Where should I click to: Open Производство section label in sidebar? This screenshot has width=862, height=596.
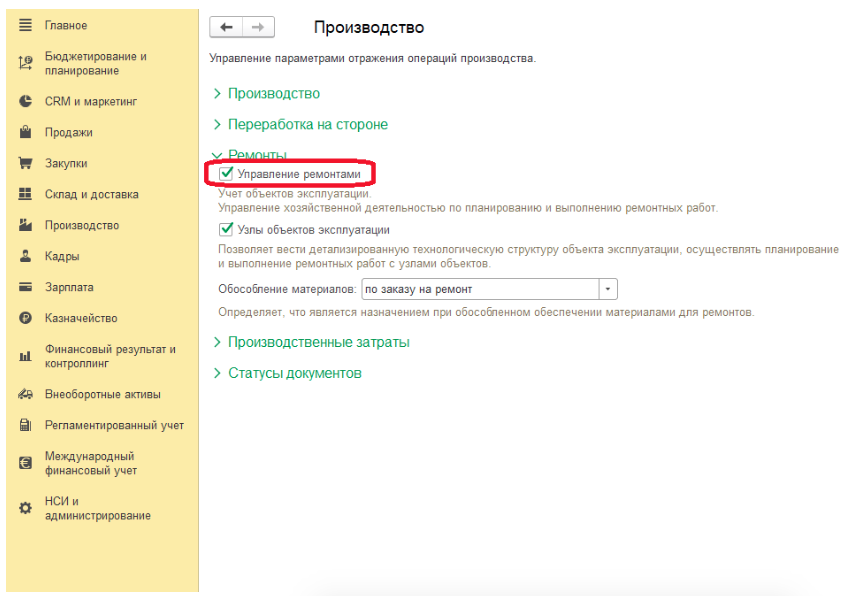[82, 225]
